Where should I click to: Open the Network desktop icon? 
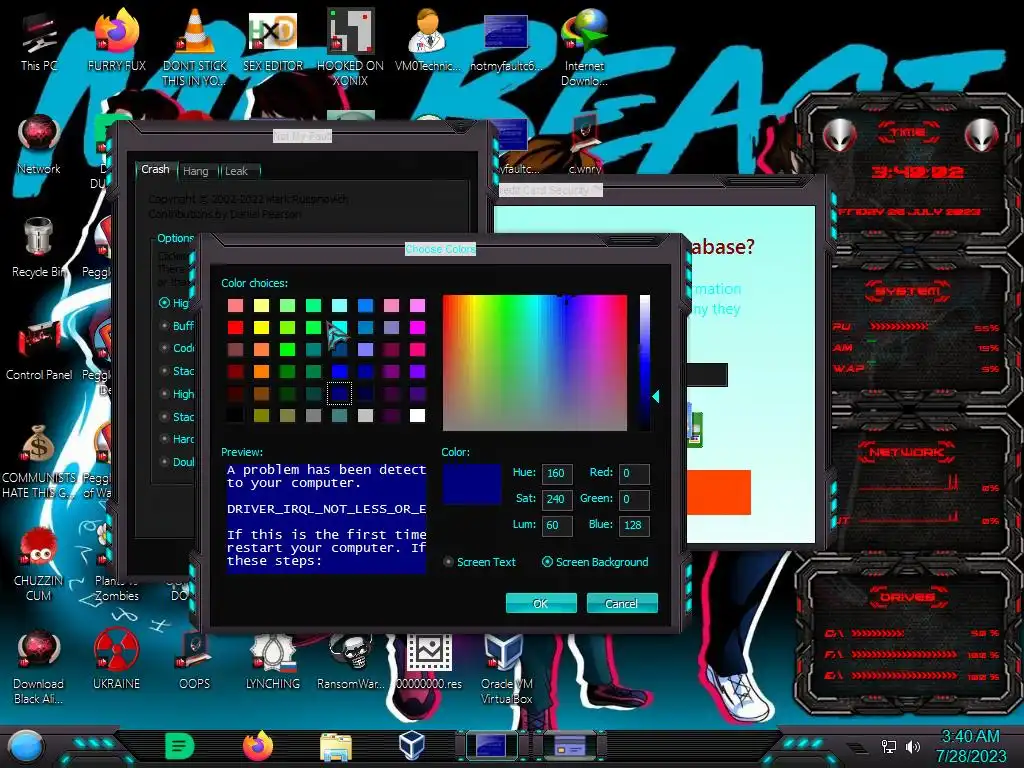tap(39, 145)
